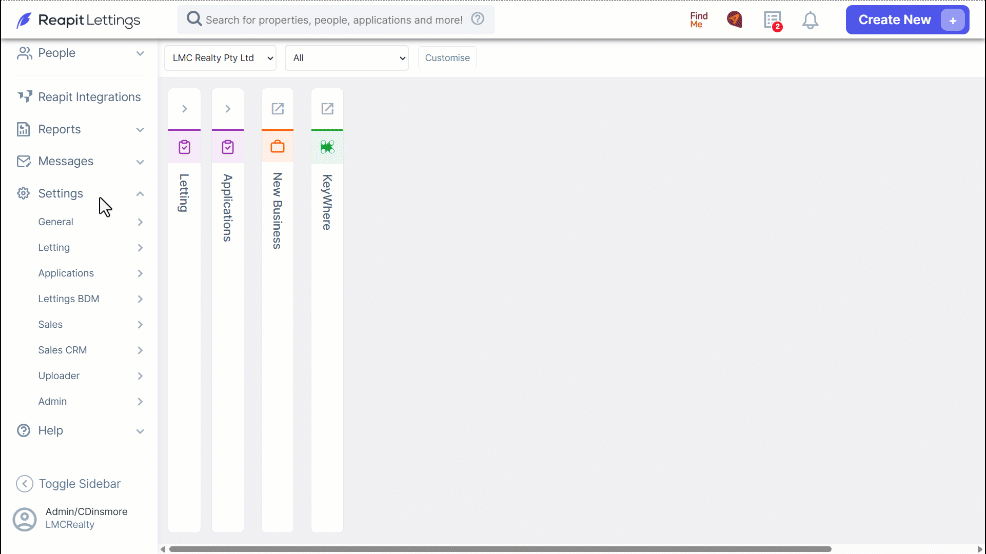Open KeyWhere via external link icon
The height and width of the screenshot is (554, 986).
327,109
